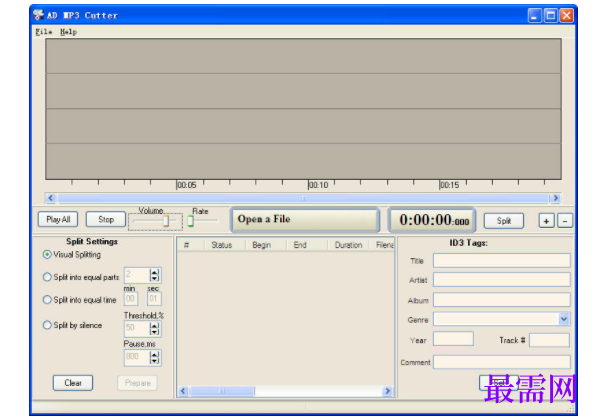This screenshot has height=420, width=596.
Task: Click the Play All button
Action: 58,219
